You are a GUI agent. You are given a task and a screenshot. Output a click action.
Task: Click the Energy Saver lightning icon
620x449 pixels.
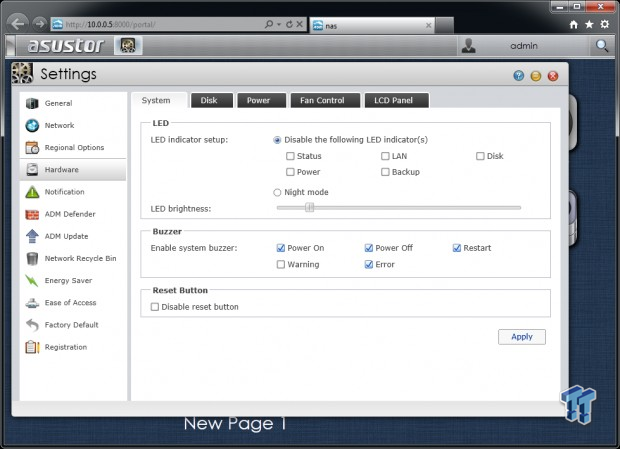[32, 280]
